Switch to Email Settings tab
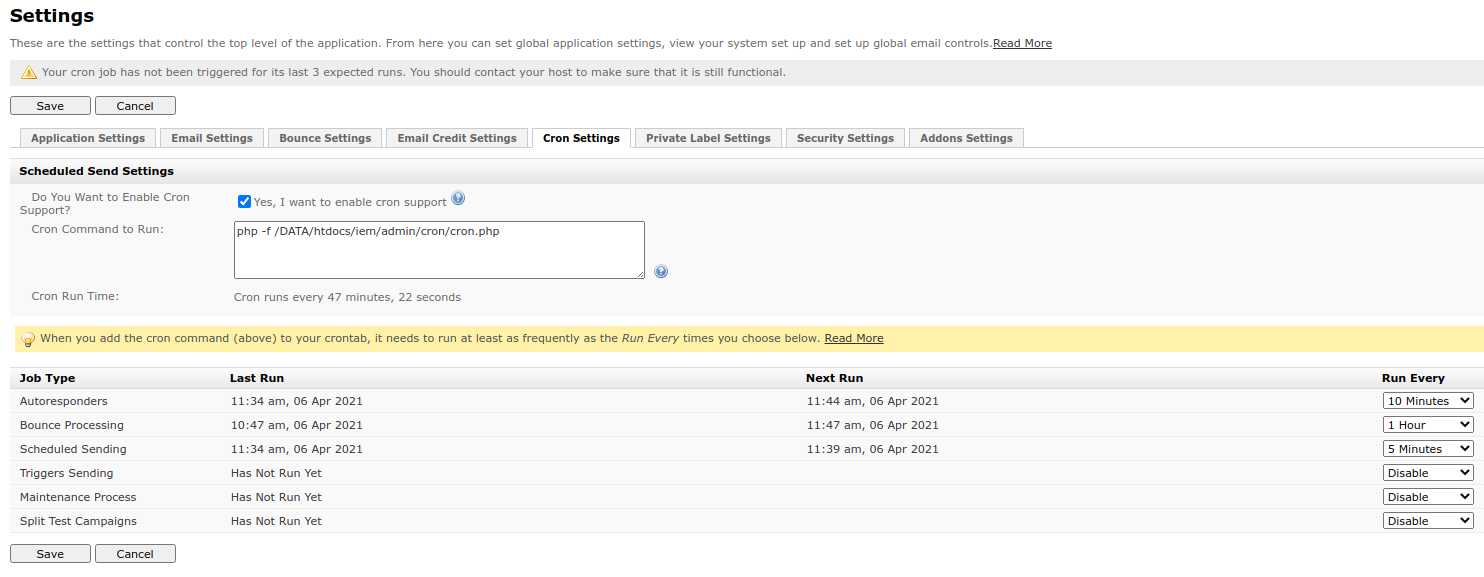This screenshot has height=577, width=1484. point(212,138)
